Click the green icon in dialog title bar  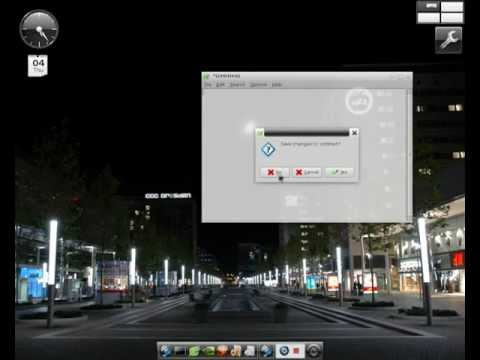coord(260,133)
